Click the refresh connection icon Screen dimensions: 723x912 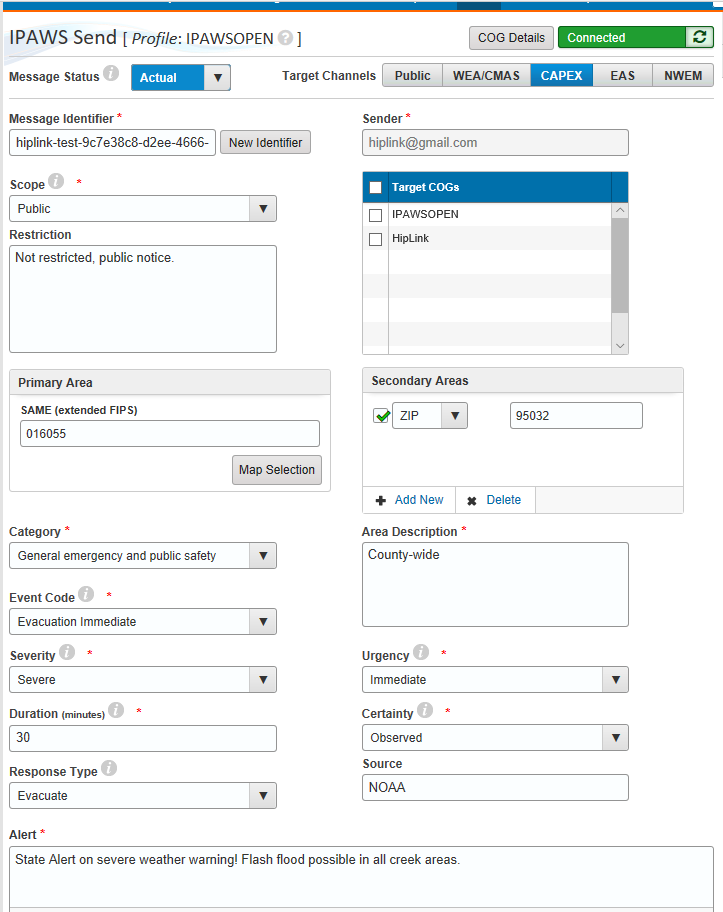click(699, 38)
